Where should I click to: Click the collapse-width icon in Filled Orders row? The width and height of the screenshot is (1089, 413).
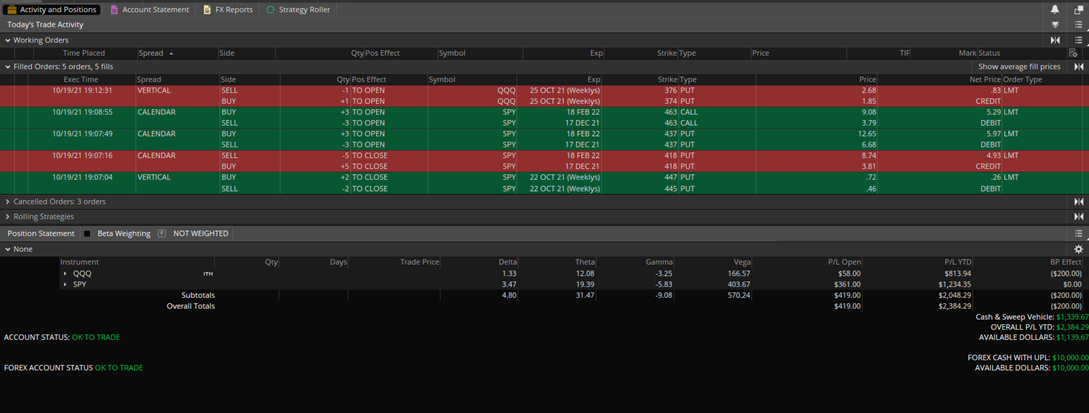[1078, 67]
